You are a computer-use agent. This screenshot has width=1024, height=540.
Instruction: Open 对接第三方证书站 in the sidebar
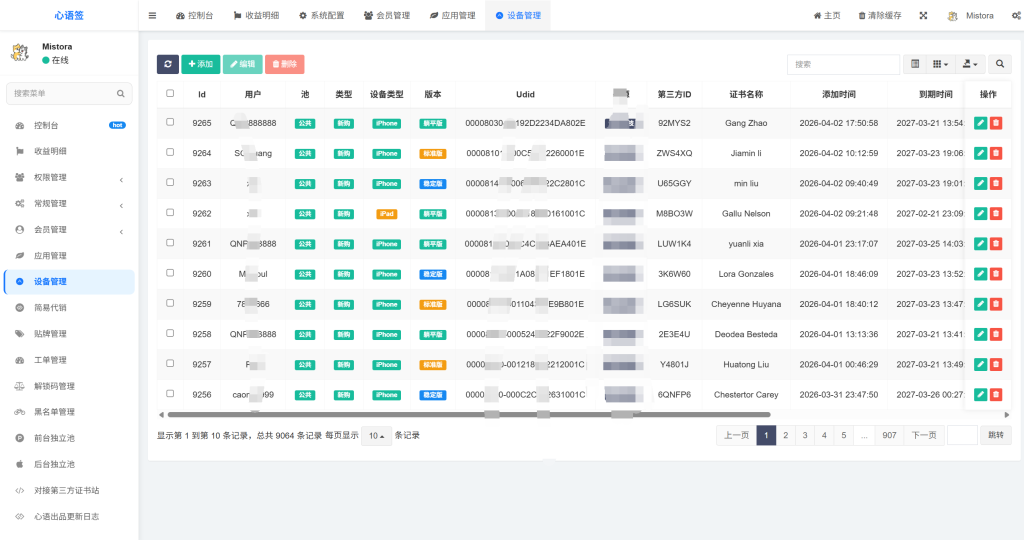pyautogui.click(x=69, y=490)
